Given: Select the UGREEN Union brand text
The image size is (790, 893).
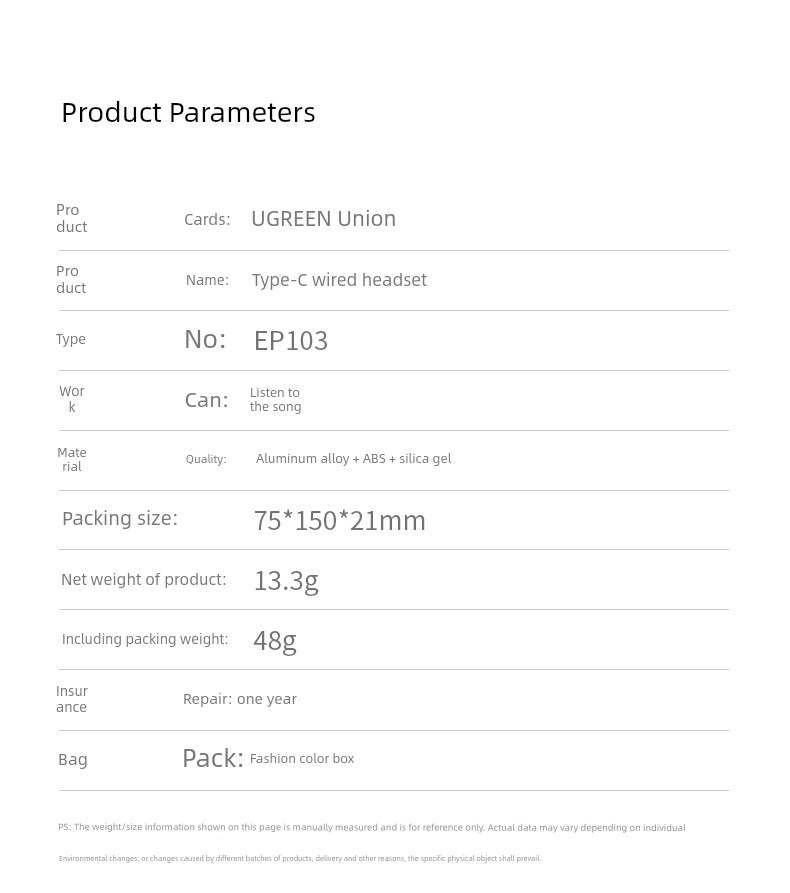Looking at the screenshot, I should 324,219.
